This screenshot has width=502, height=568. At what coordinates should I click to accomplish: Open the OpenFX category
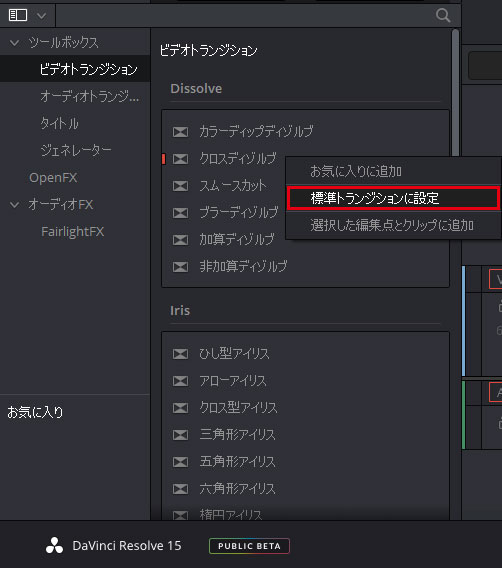click(x=53, y=178)
